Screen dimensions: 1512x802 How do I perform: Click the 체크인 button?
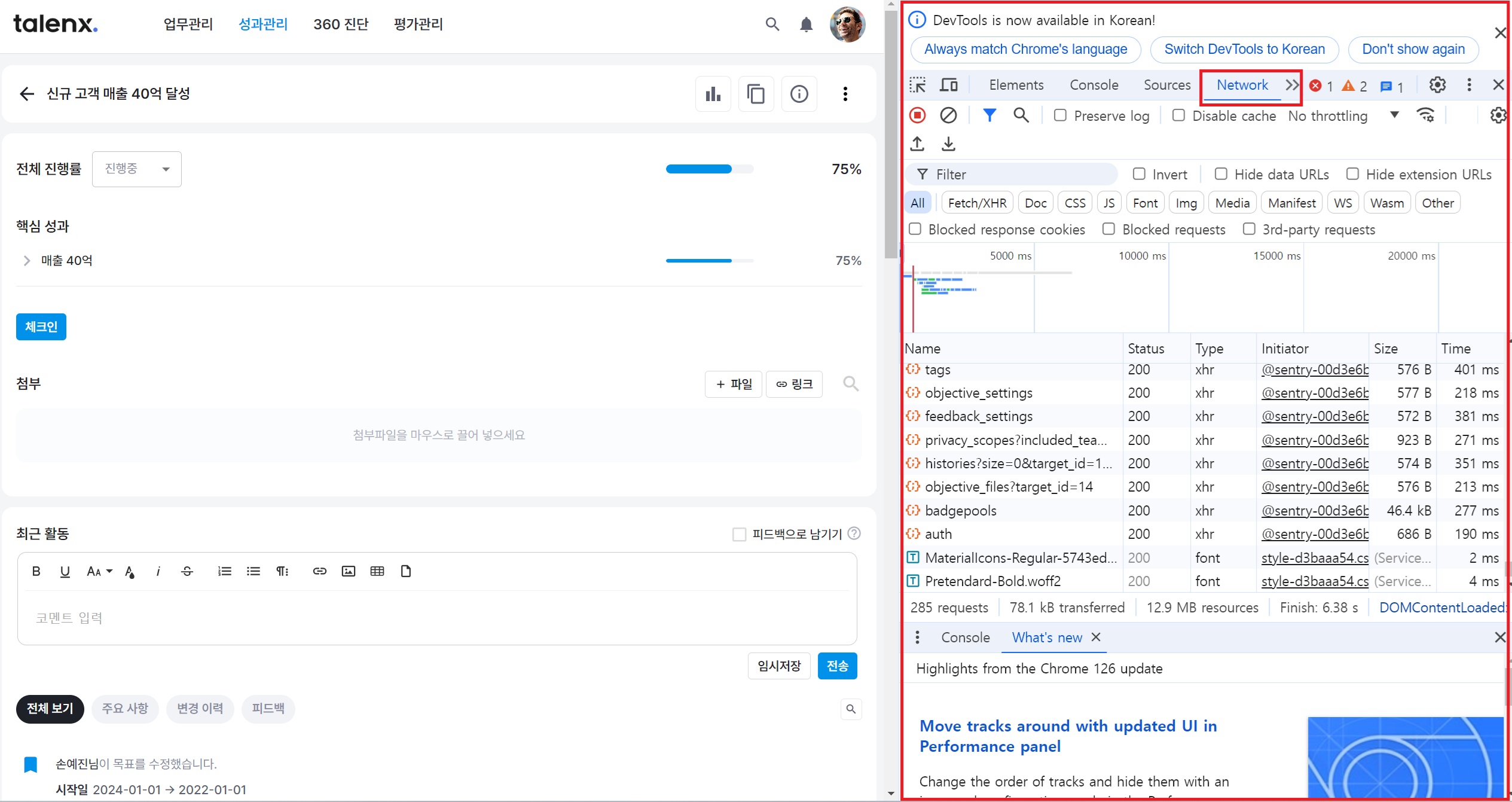[x=41, y=327]
